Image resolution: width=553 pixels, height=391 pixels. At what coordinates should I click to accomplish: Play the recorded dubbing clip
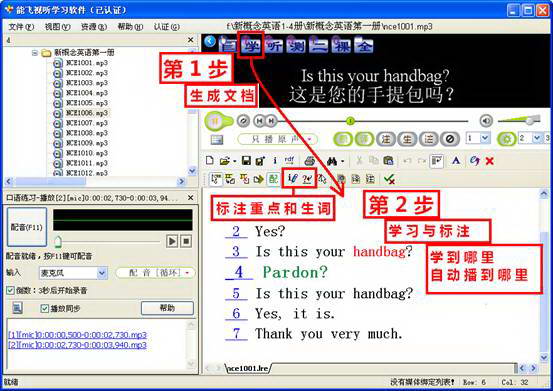tap(172, 241)
